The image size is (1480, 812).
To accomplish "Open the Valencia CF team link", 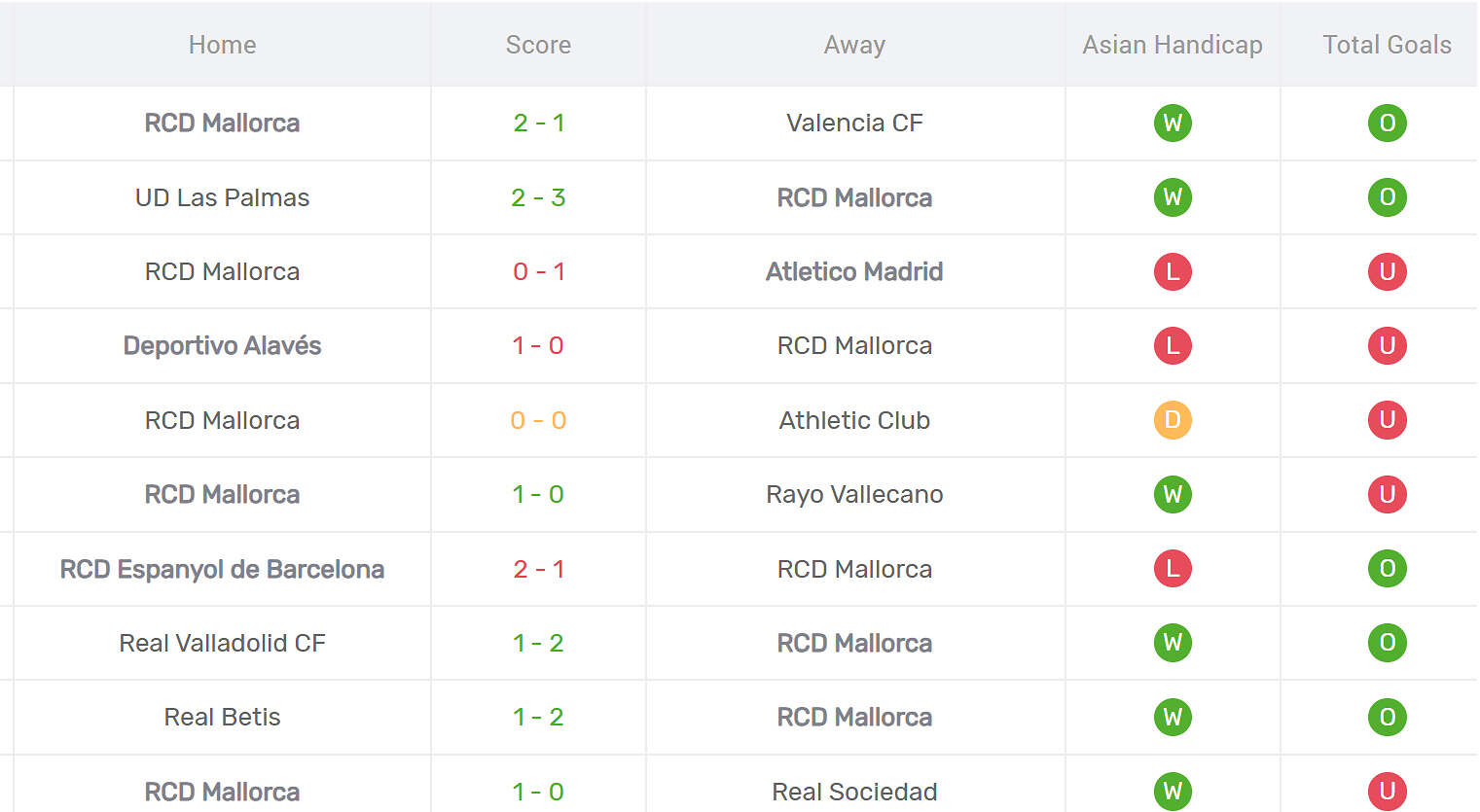I will point(854,123).
